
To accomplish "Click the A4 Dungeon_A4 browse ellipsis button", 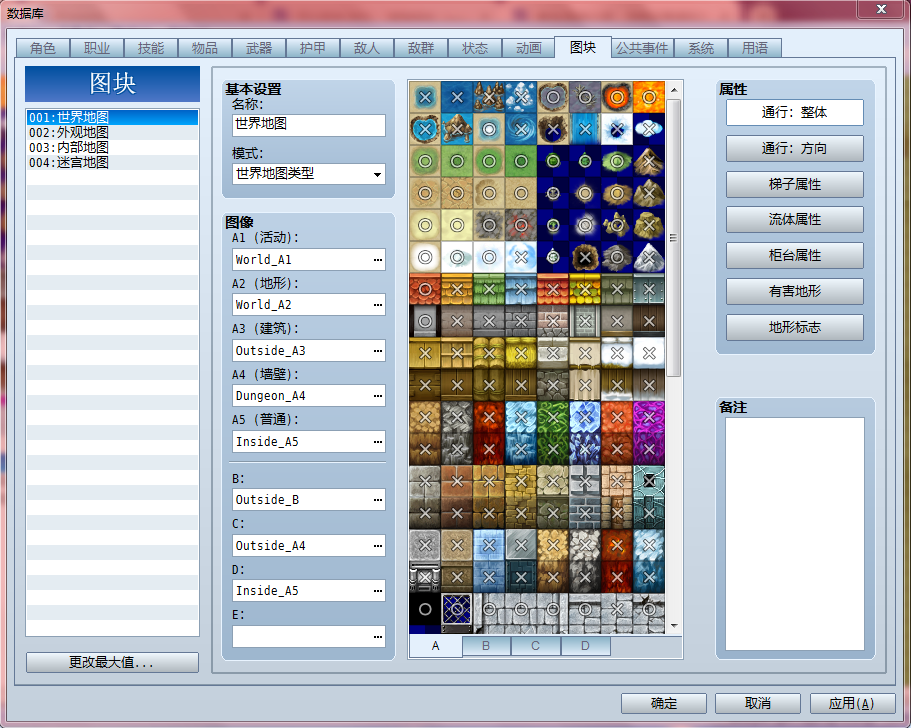I will pyautogui.click(x=378, y=396).
